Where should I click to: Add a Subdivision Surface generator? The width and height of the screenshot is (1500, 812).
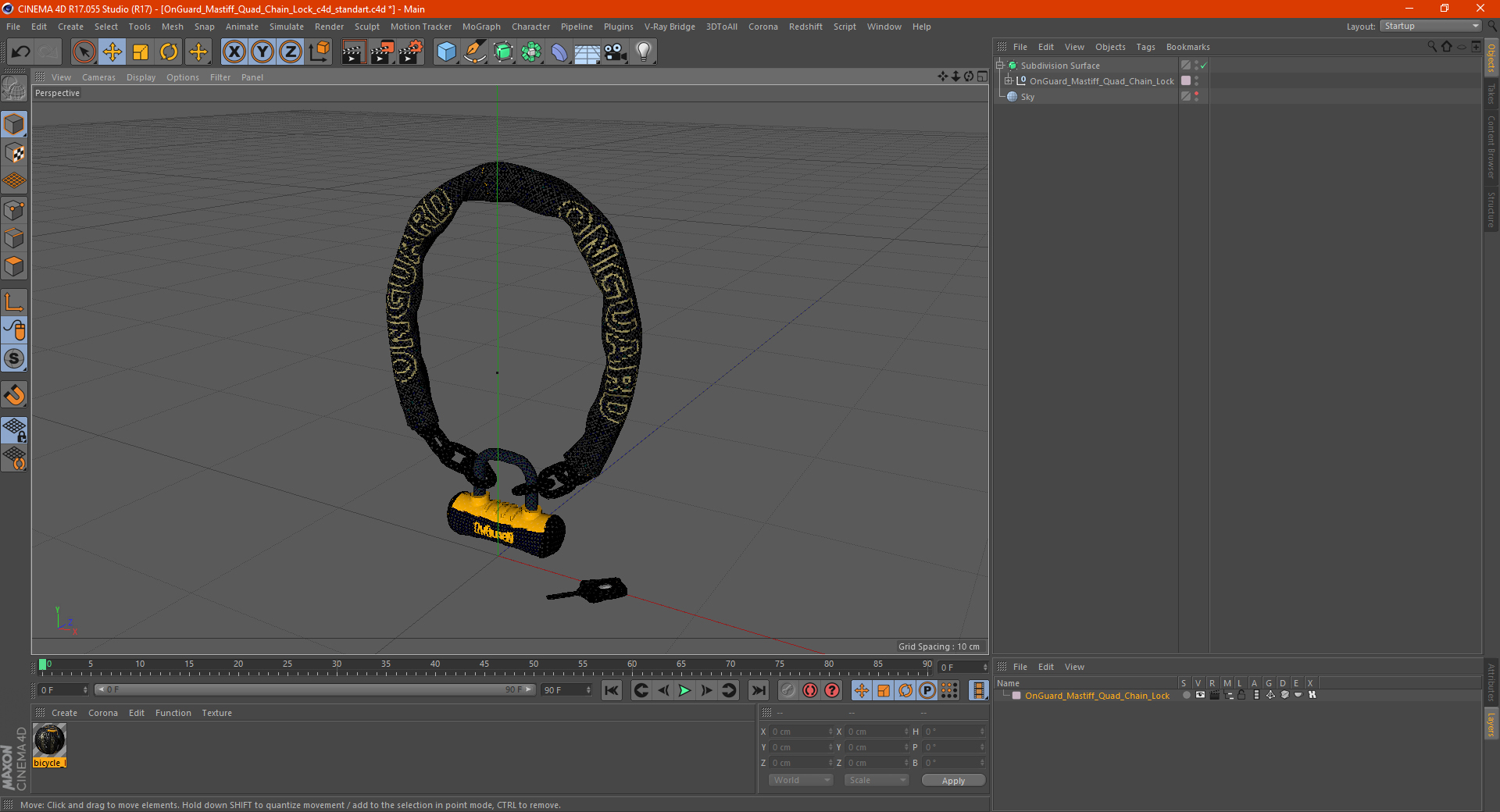click(503, 52)
